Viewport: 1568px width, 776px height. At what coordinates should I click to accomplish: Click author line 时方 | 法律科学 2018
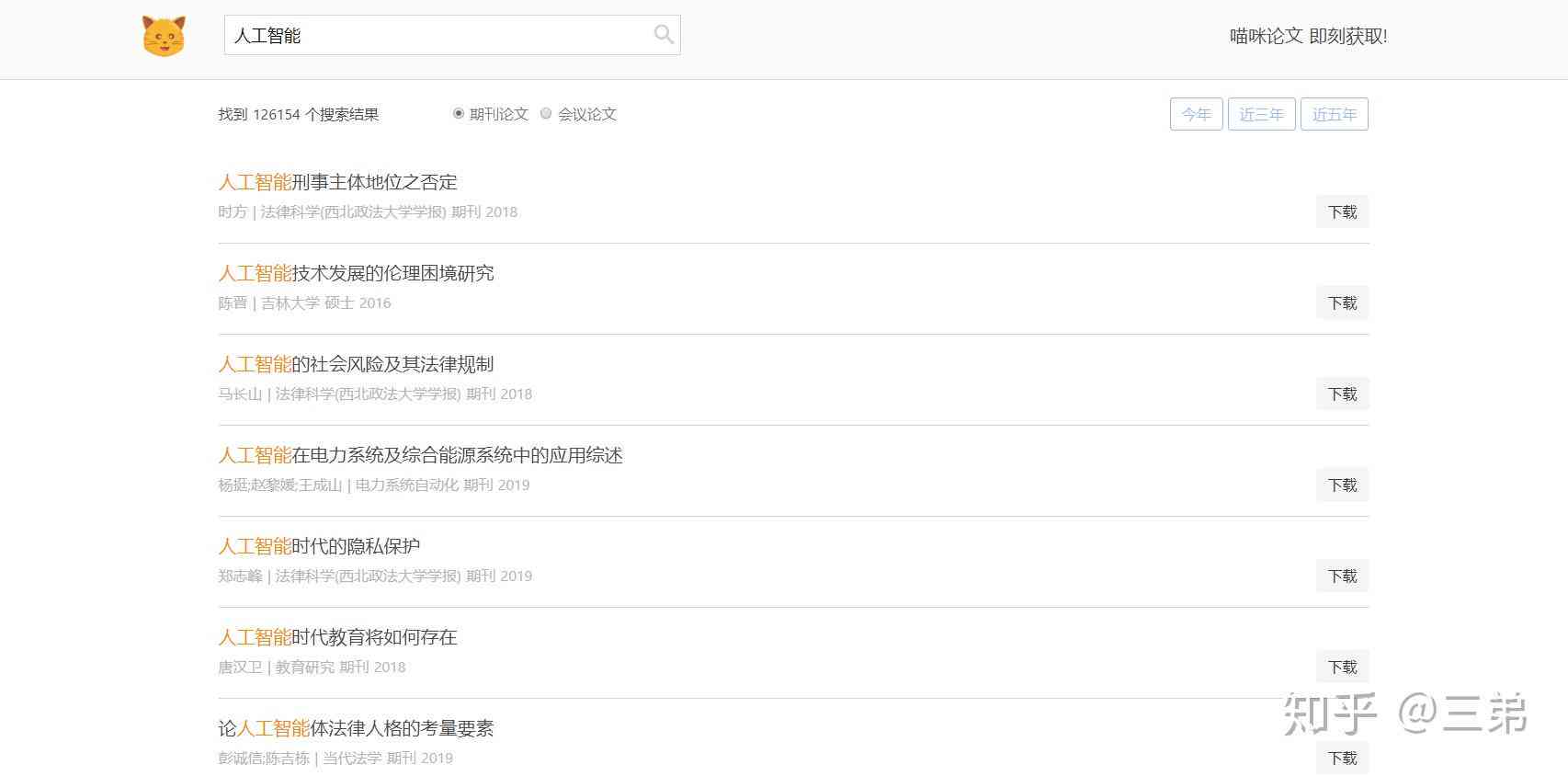point(368,211)
